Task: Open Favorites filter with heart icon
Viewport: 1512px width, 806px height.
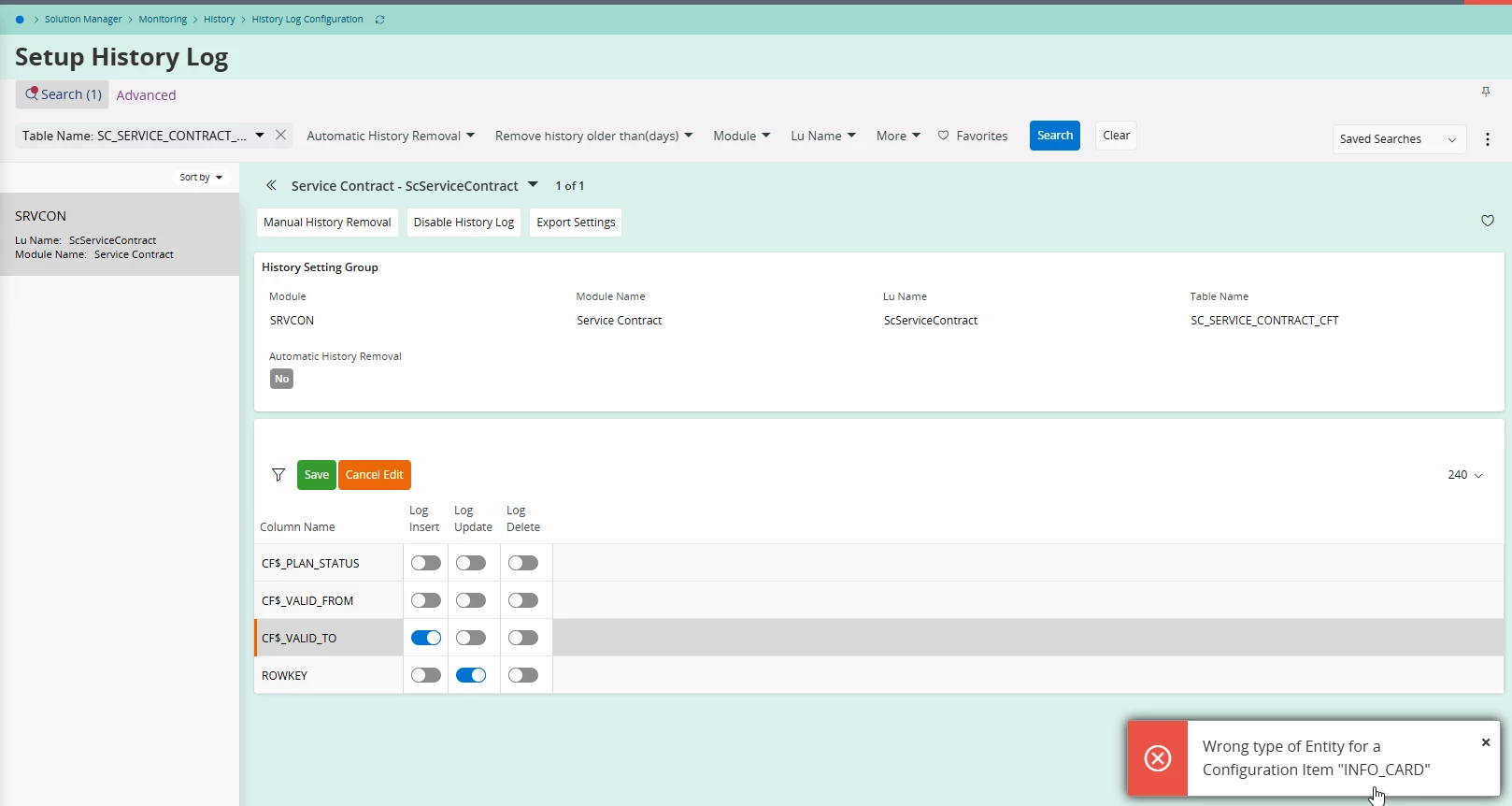Action: coord(973,136)
